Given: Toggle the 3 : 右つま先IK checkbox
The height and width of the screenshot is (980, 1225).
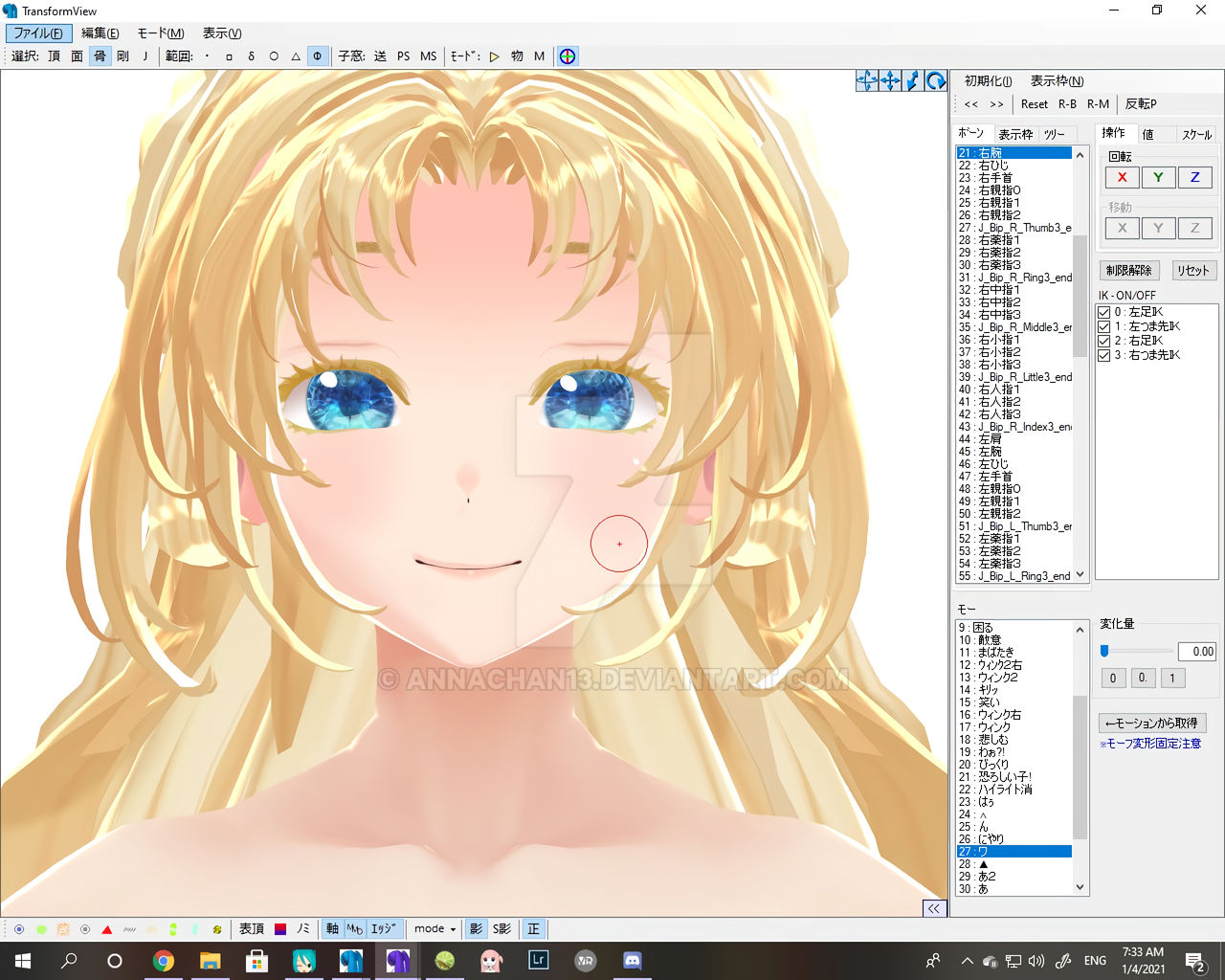Looking at the screenshot, I should [1104, 355].
